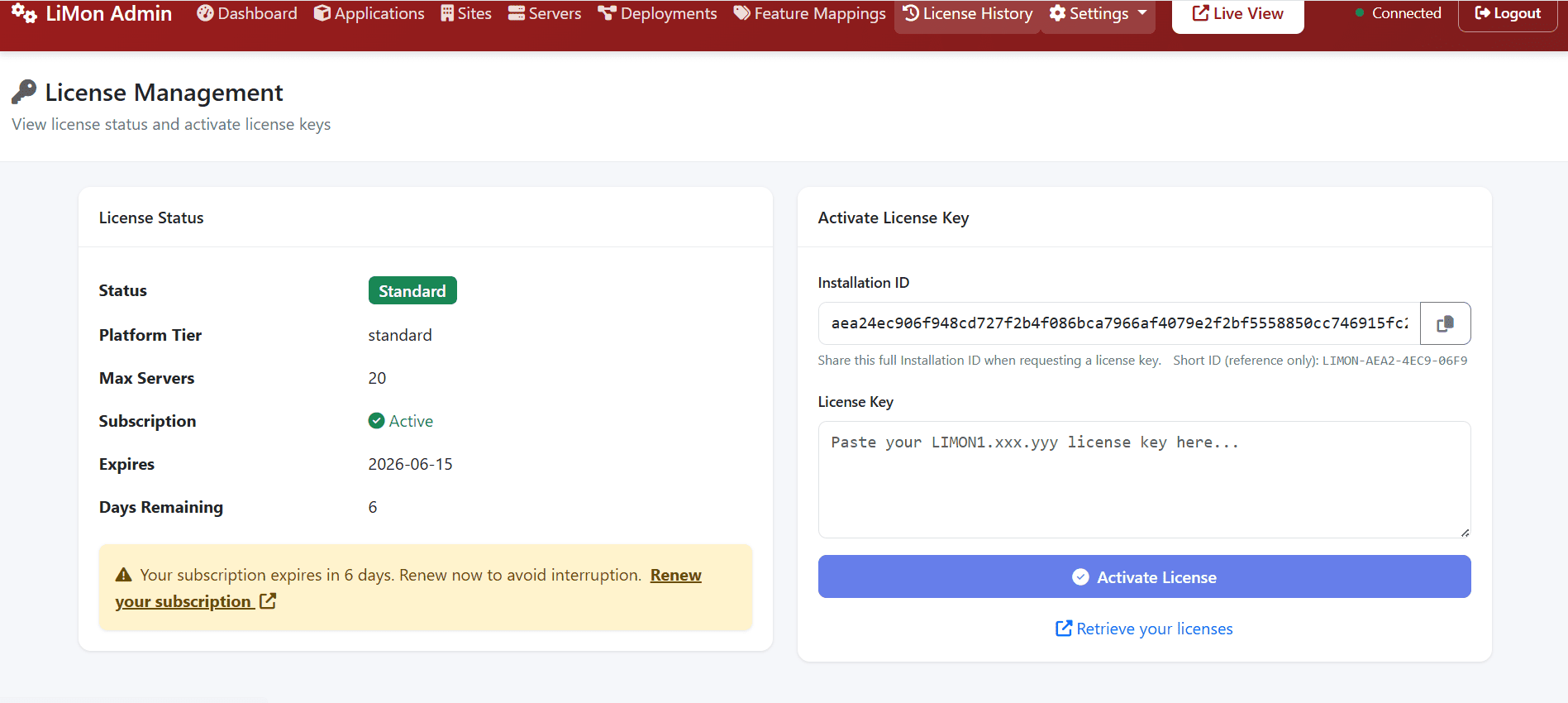Click the Applications cube icon
The width and height of the screenshot is (1568, 703).
(x=322, y=13)
